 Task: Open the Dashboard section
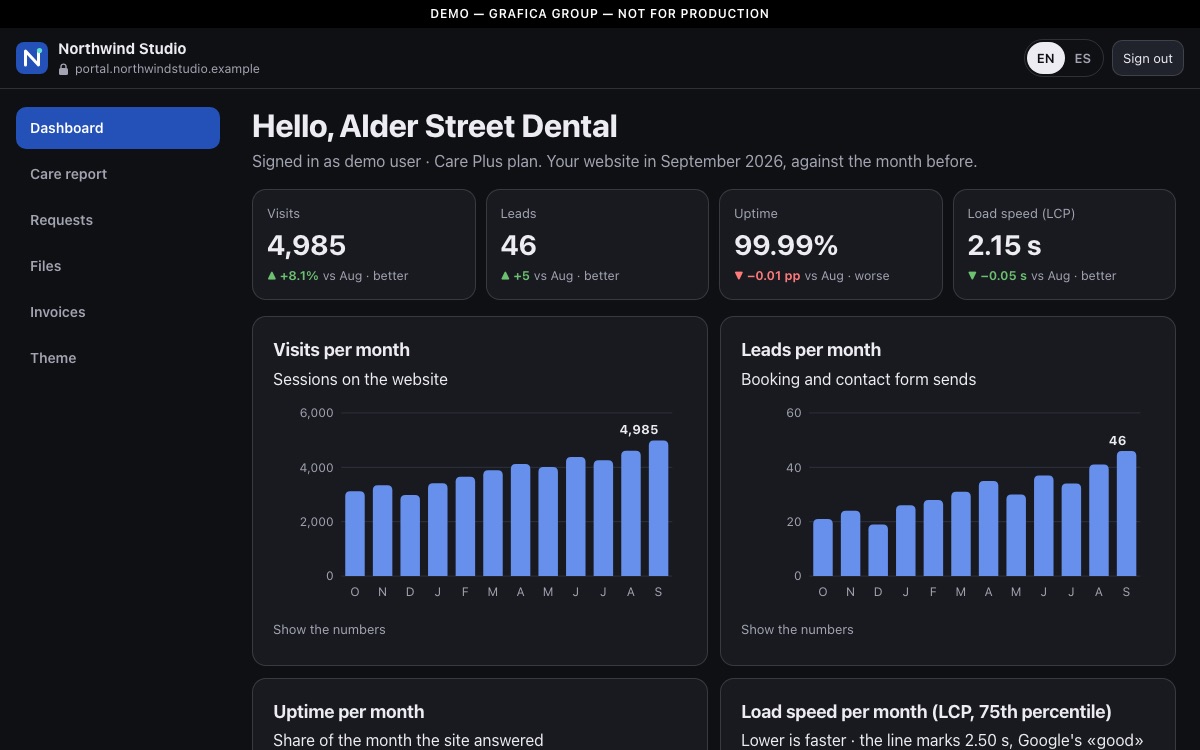point(118,128)
